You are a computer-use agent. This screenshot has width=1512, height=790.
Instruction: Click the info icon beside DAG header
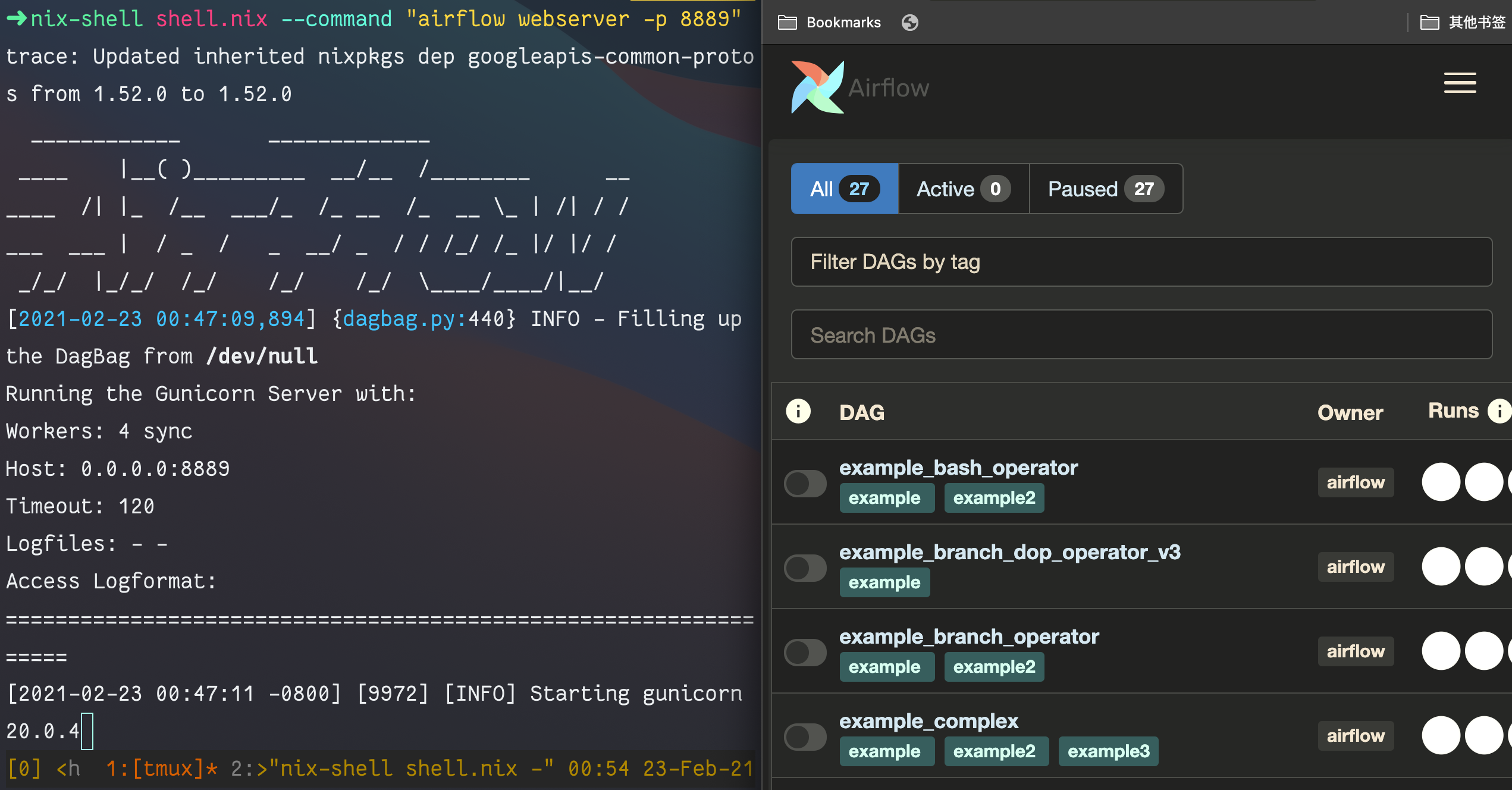click(798, 412)
